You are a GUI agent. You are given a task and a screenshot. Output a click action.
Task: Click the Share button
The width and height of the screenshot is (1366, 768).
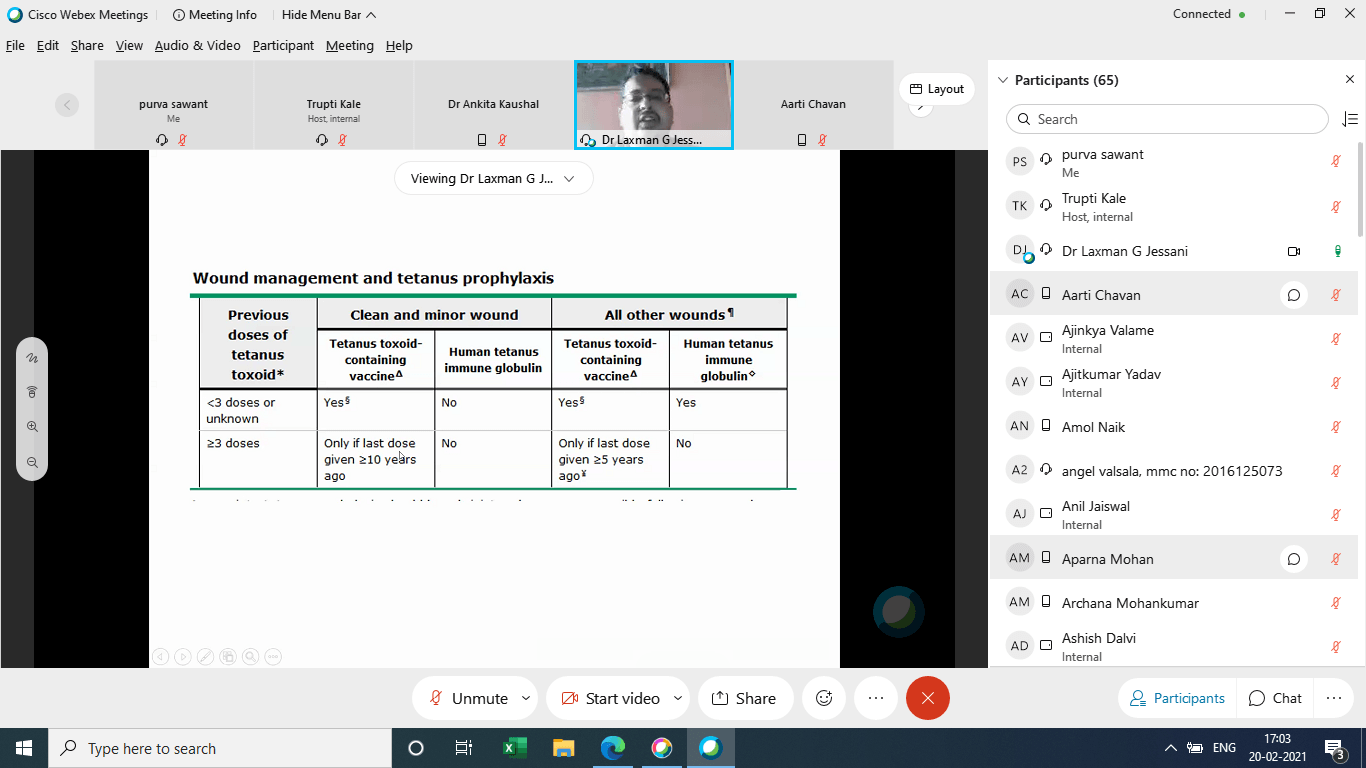(x=744, y=698)
